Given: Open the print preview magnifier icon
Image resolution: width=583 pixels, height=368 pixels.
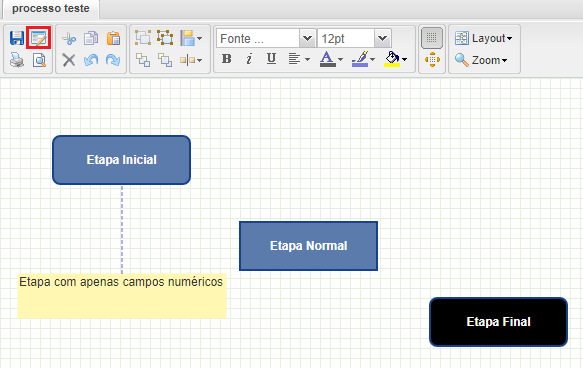Looking at the screenshot, I should (39, 60).
